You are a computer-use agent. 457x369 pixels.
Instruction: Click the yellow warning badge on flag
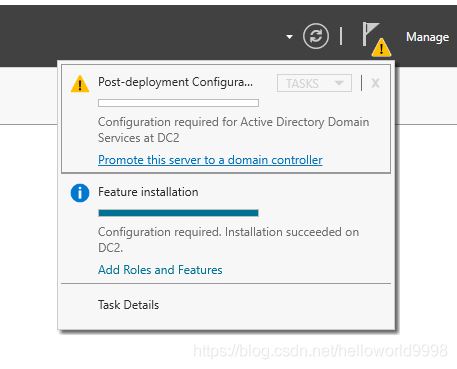(381, 47)
